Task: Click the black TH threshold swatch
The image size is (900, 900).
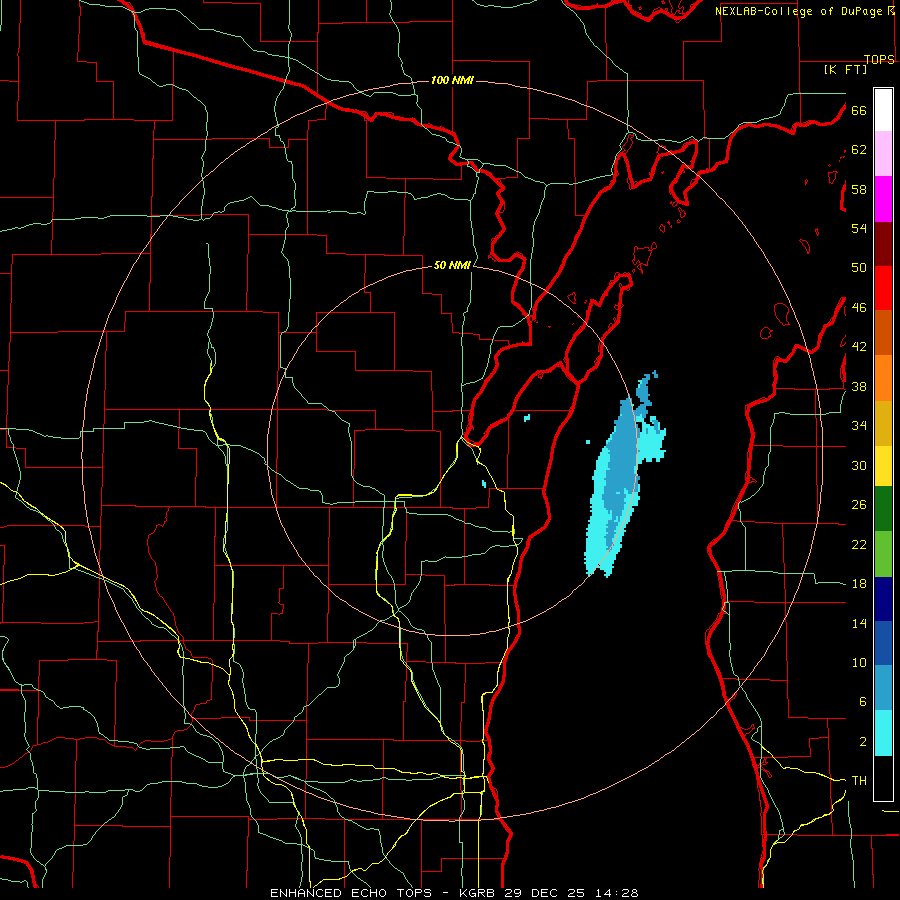Action: pyautogui.click(x=883, y=778)
